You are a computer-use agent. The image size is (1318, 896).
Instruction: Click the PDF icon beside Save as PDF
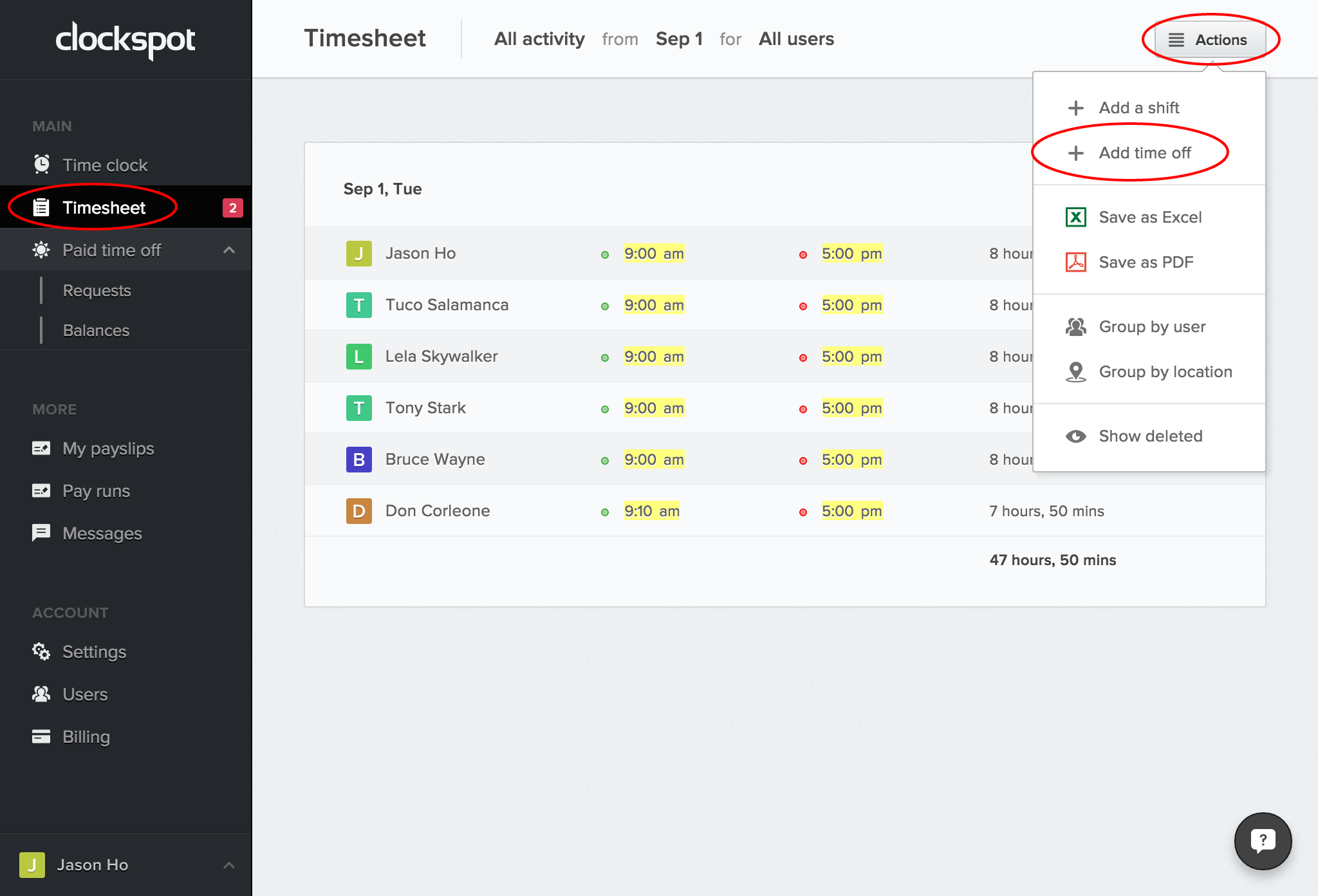point(1075,262)
